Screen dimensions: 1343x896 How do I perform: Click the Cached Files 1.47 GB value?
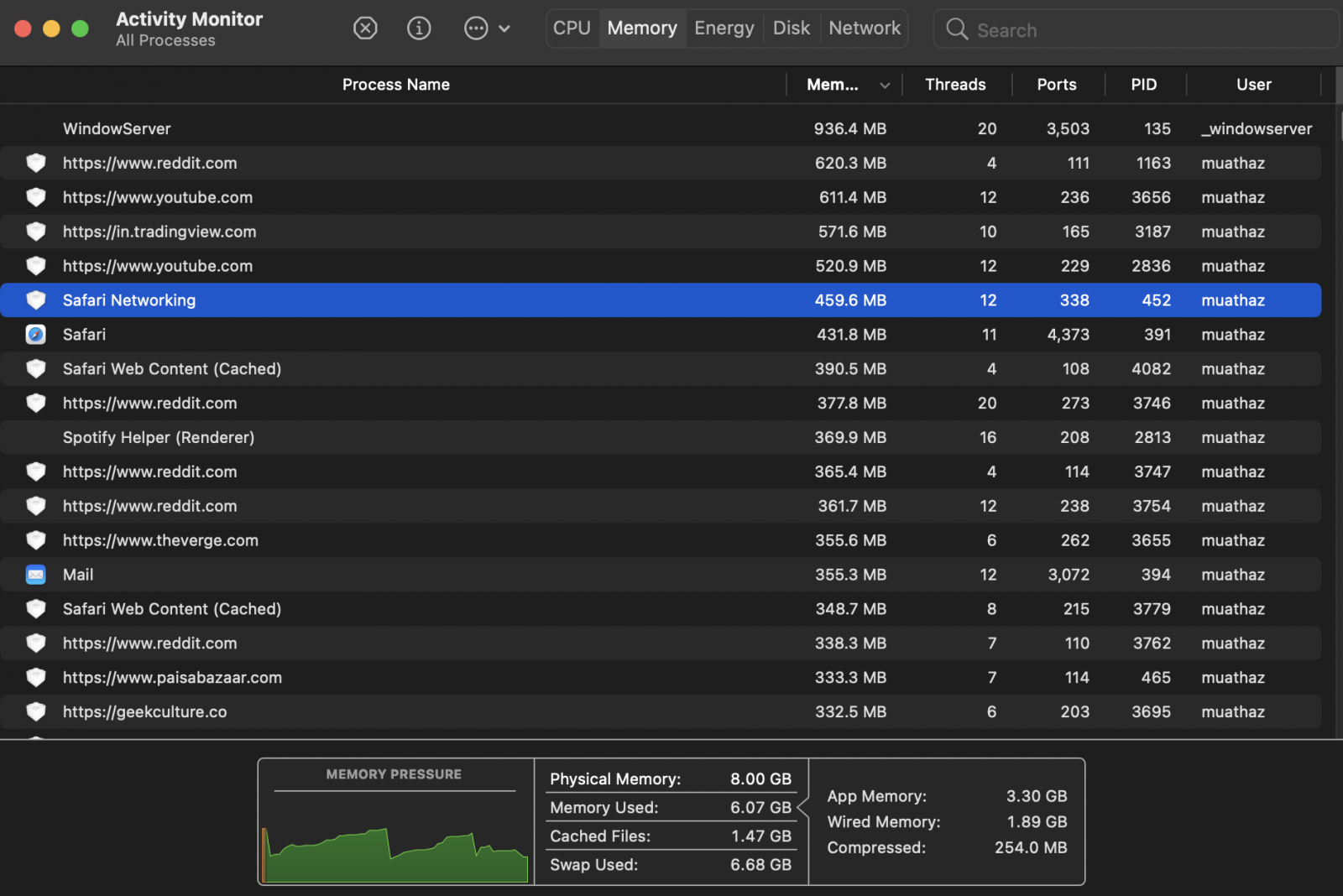coord(760,836)
